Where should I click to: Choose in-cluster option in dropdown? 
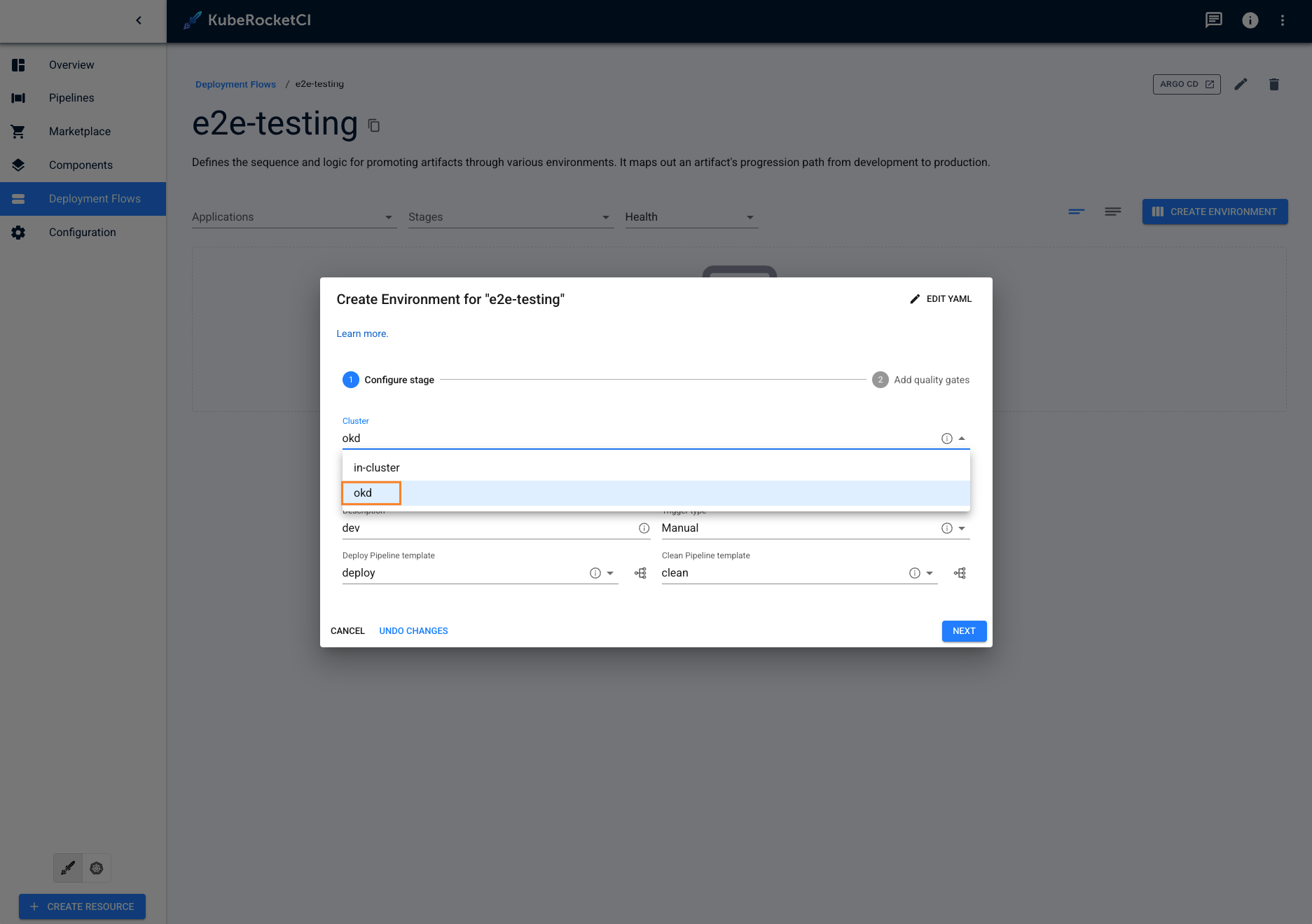coord(377,468)
